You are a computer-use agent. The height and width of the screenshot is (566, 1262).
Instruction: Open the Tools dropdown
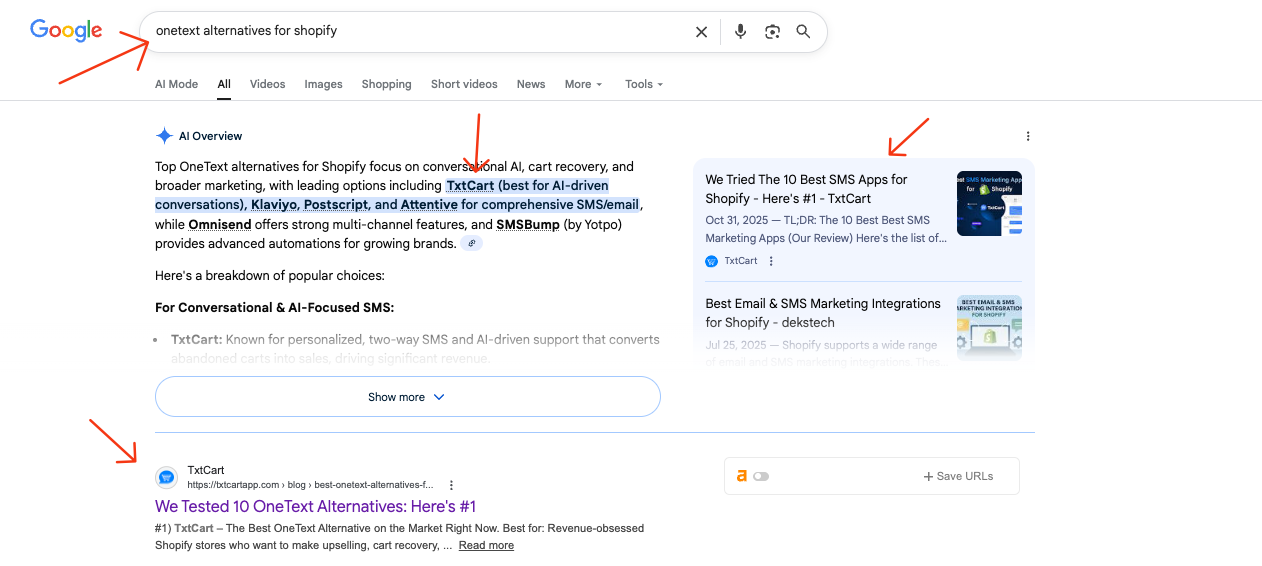644,84
